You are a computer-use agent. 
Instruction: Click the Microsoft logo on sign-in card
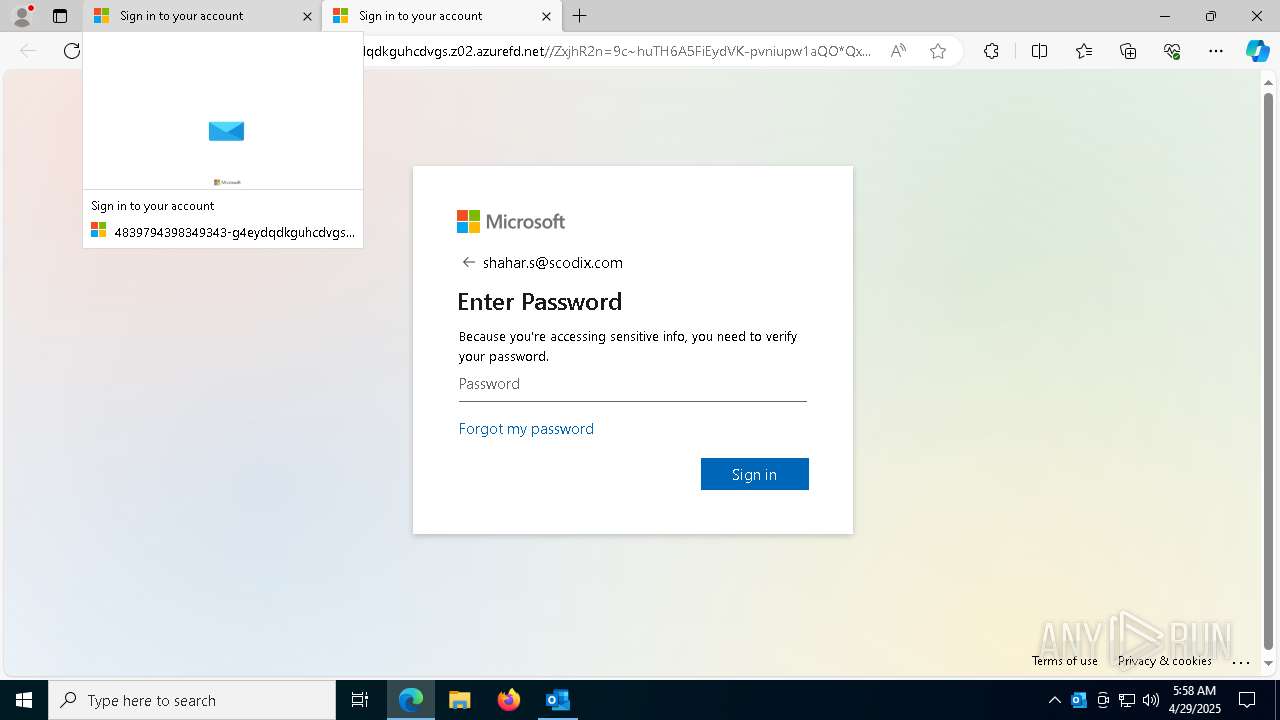[511, 221]
